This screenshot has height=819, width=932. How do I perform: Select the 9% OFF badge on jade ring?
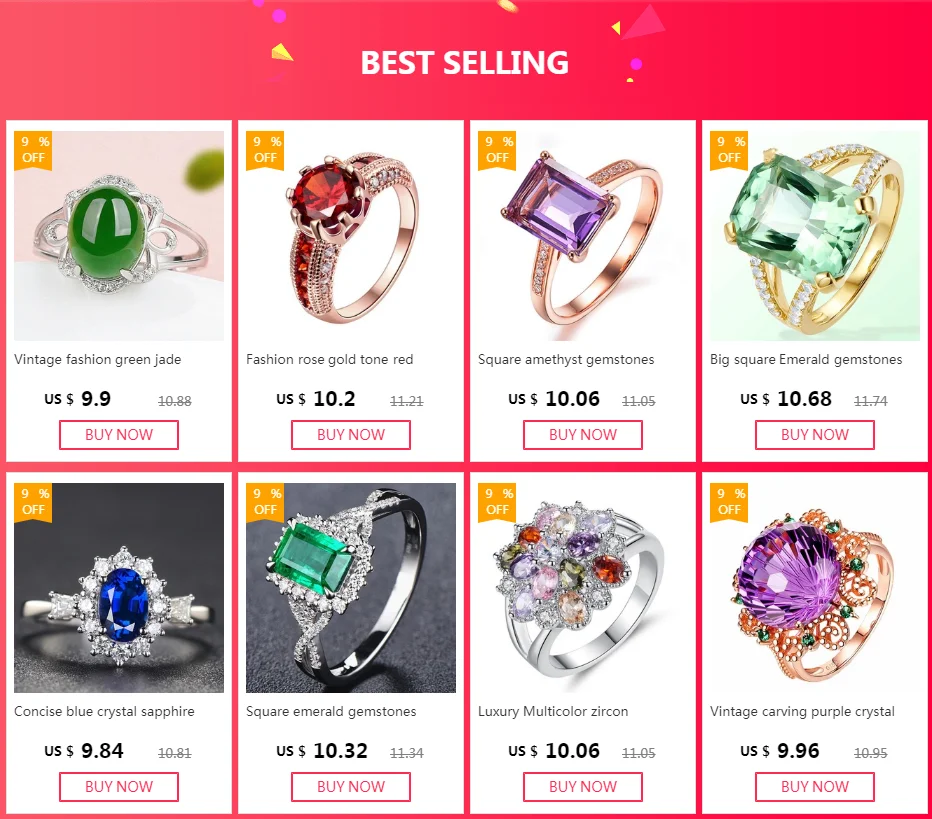33,150
